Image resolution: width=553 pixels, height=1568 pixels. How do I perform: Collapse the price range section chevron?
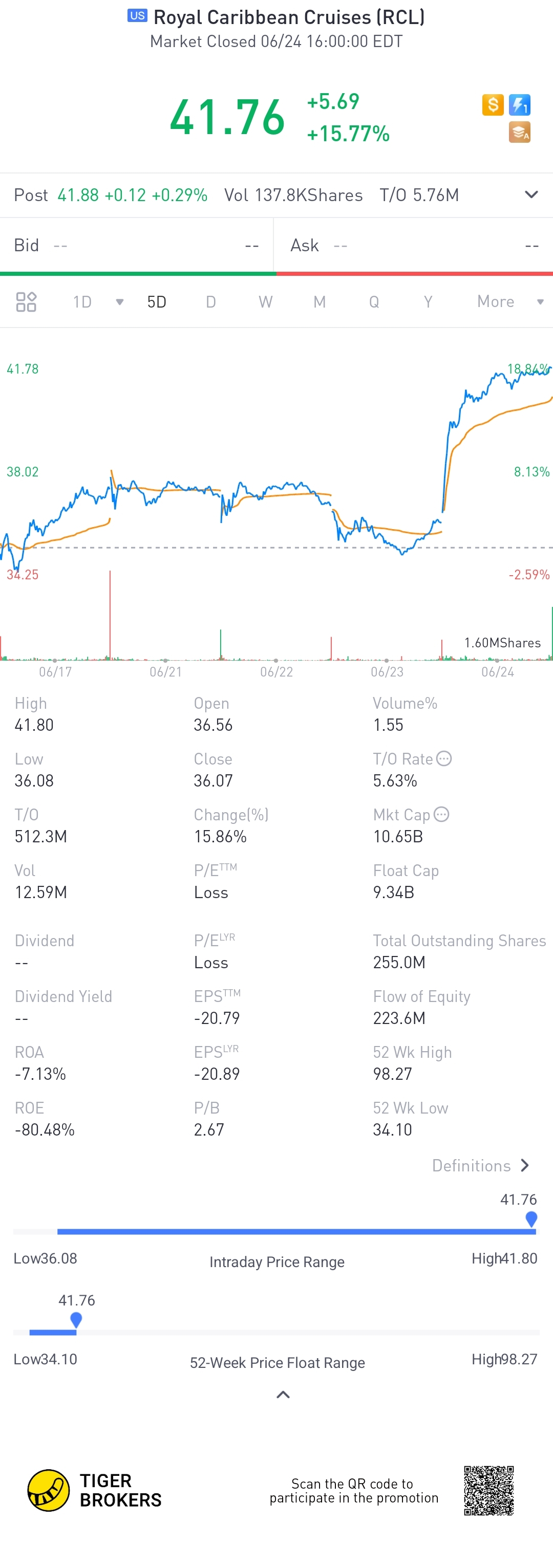(283, 1395)
